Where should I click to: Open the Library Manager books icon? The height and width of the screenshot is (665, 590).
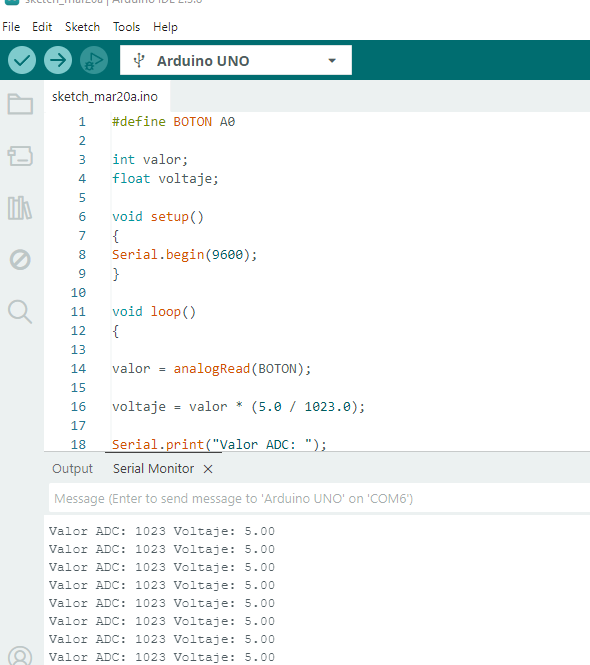pyautogui.click(x=20, y=208)
